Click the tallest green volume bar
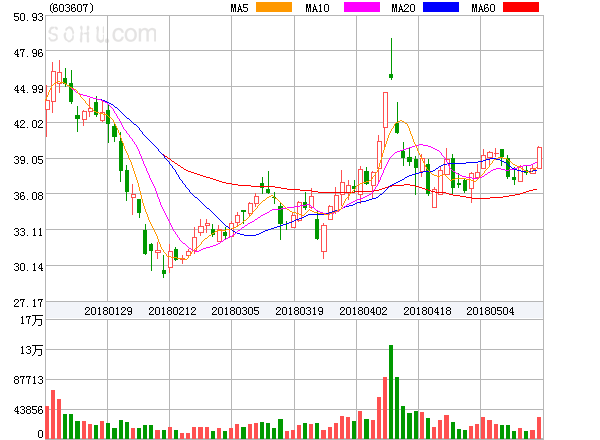 pos(391,392)
